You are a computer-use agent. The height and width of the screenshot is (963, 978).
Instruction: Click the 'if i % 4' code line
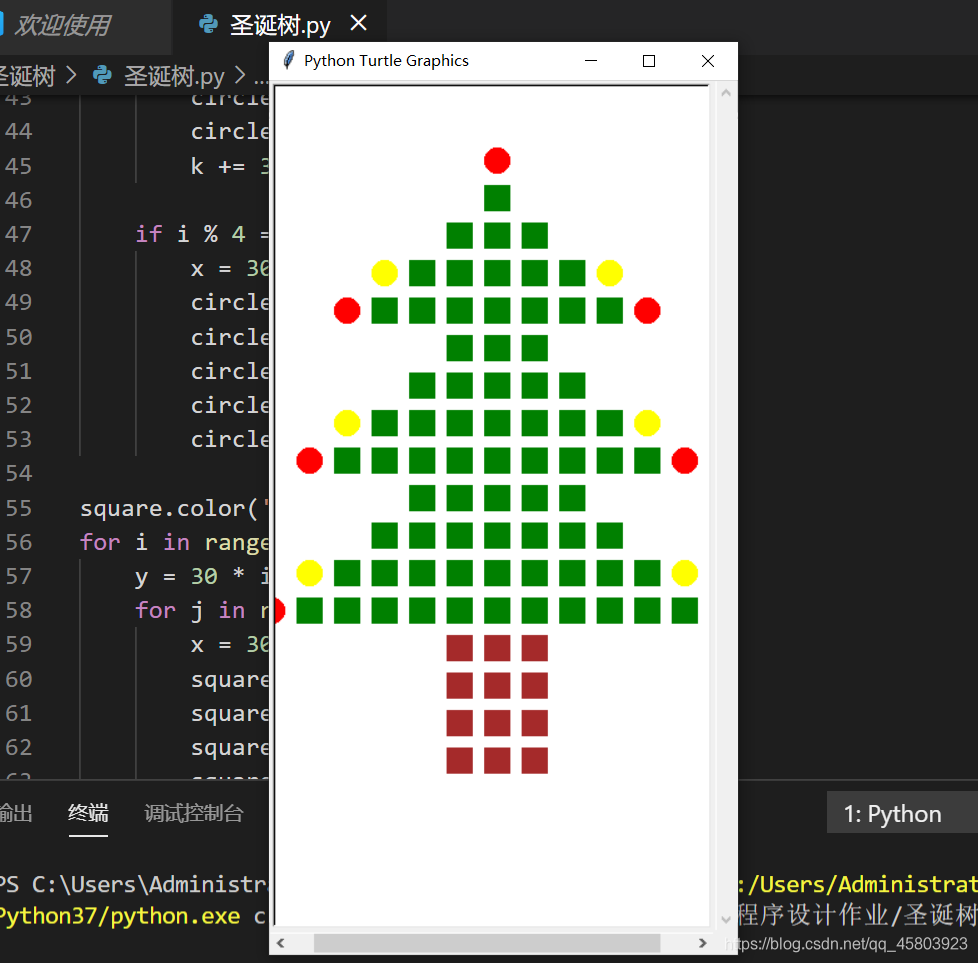(x=202, y=235)
